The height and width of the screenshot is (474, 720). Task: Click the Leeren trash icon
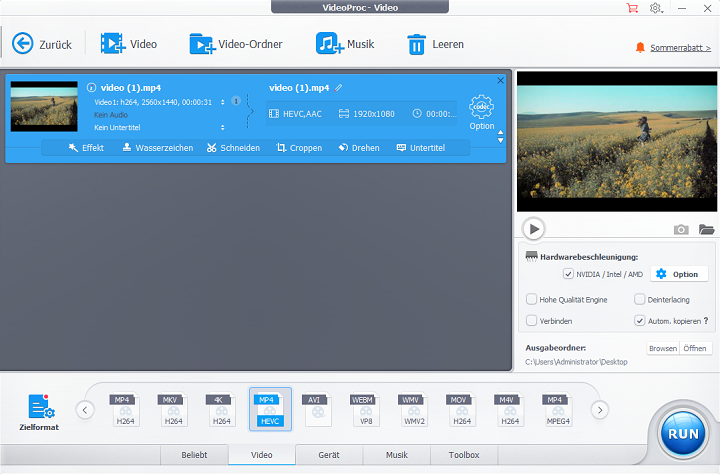point(416,44)
